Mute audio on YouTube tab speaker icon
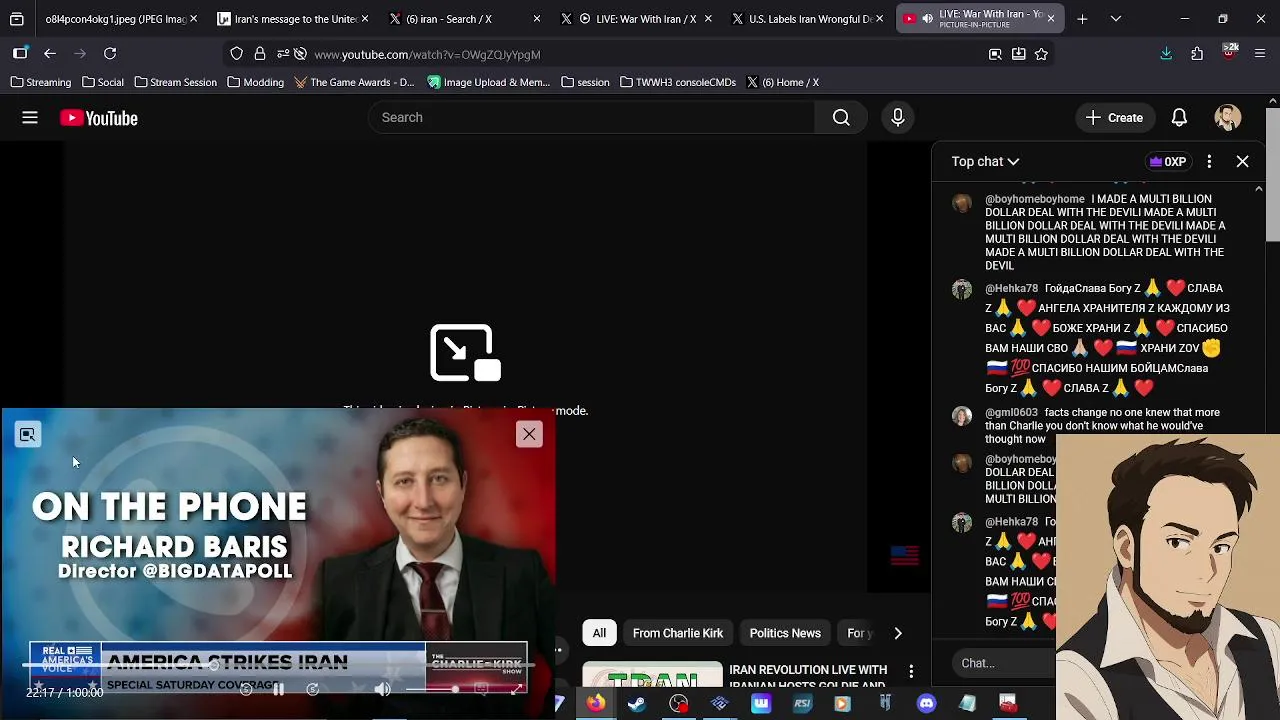Screen dimensions: 1280x720 pyautogui.click(x=927, y=19)
